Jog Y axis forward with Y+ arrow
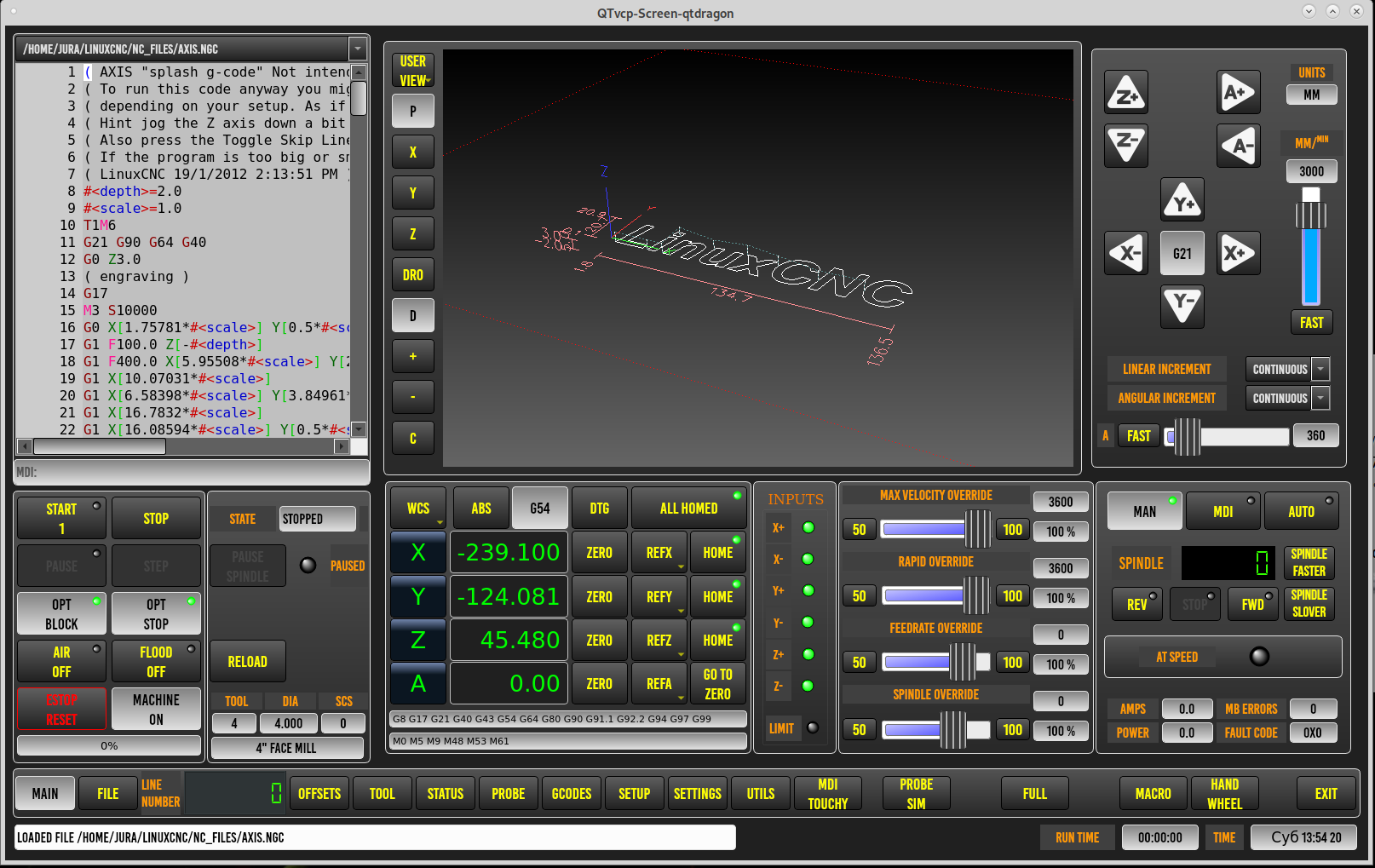1375x868 pixels. 1182,200
